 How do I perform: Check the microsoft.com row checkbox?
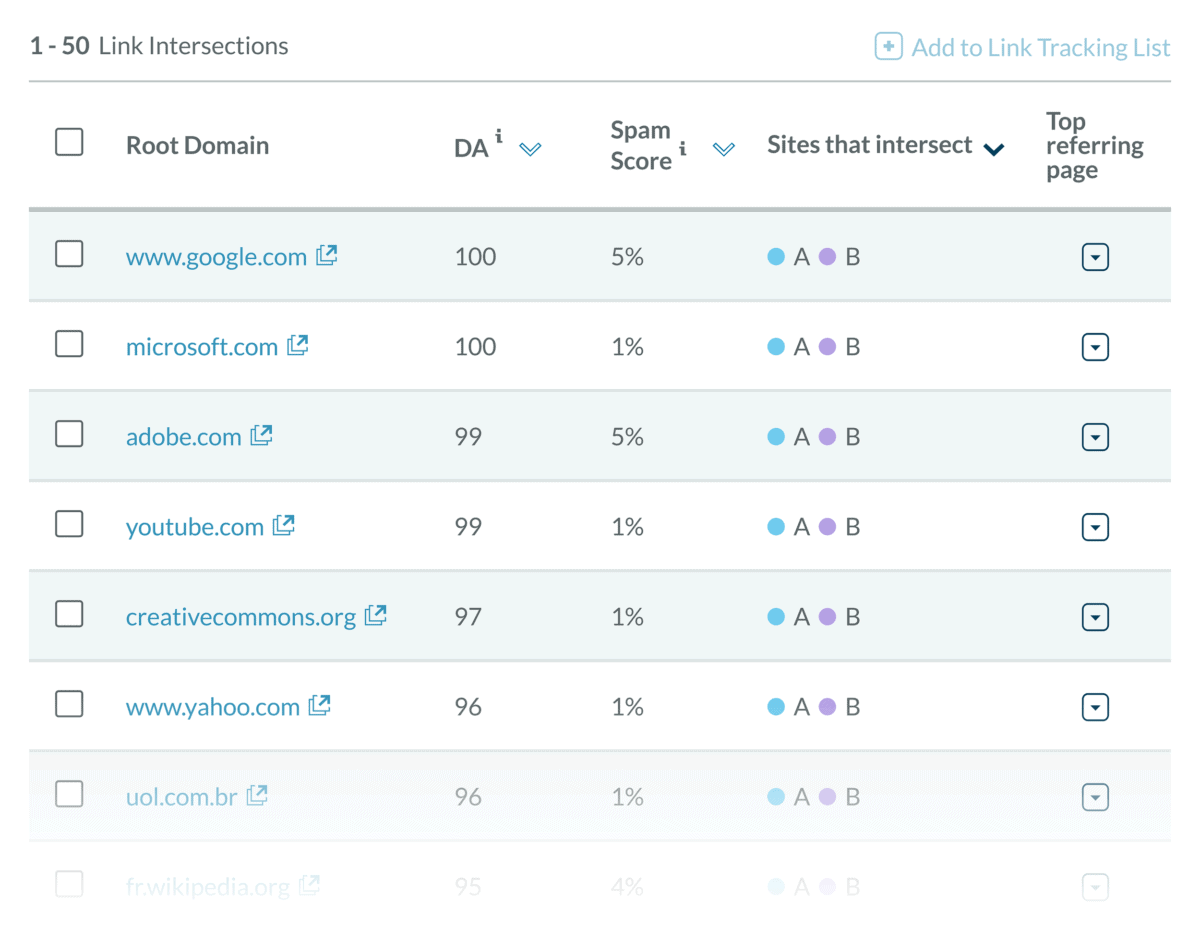pos(69,344)
